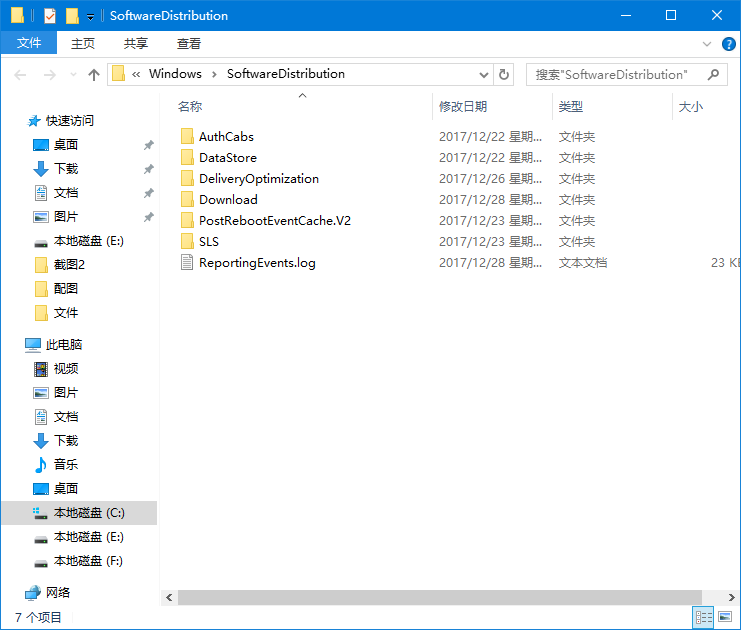
Task: Open 下载 under Quick Access
Action: [66, 169]
